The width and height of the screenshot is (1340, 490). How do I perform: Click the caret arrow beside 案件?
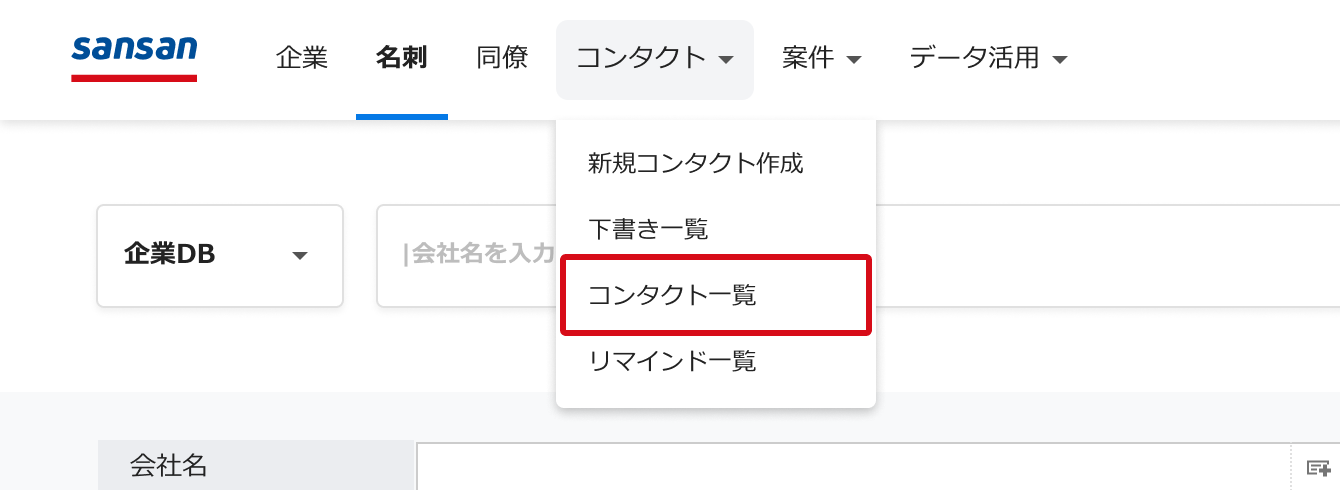[854, 60]
